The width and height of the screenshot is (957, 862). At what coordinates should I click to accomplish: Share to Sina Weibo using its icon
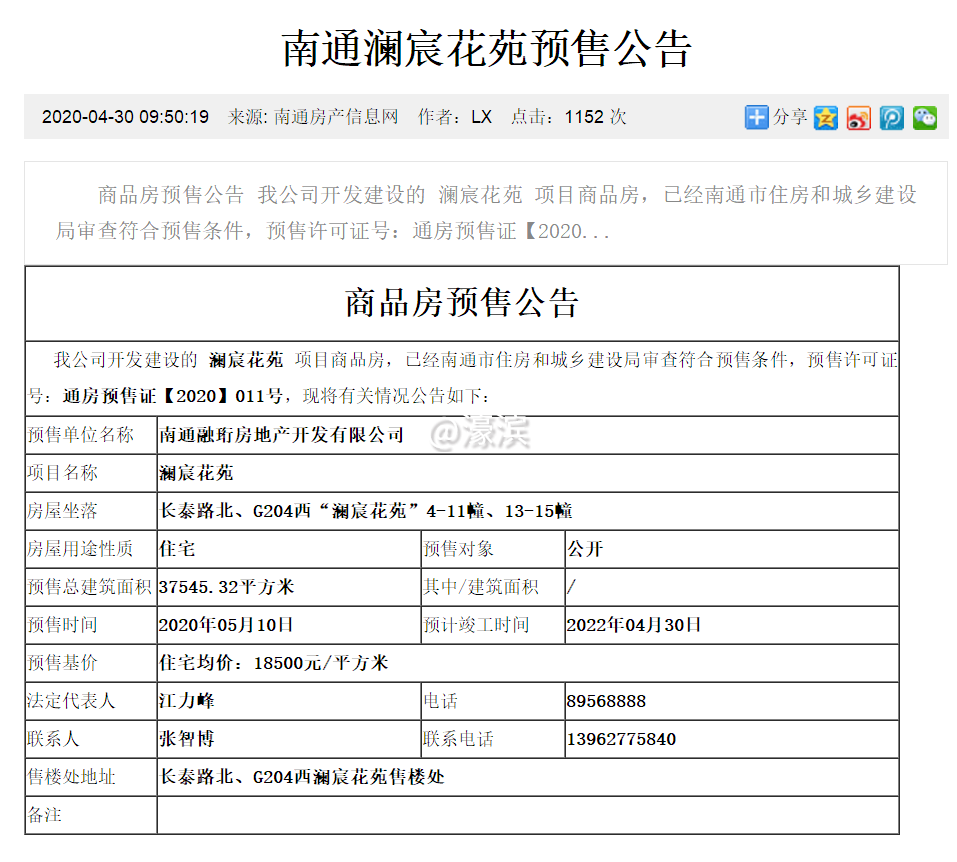858,117
